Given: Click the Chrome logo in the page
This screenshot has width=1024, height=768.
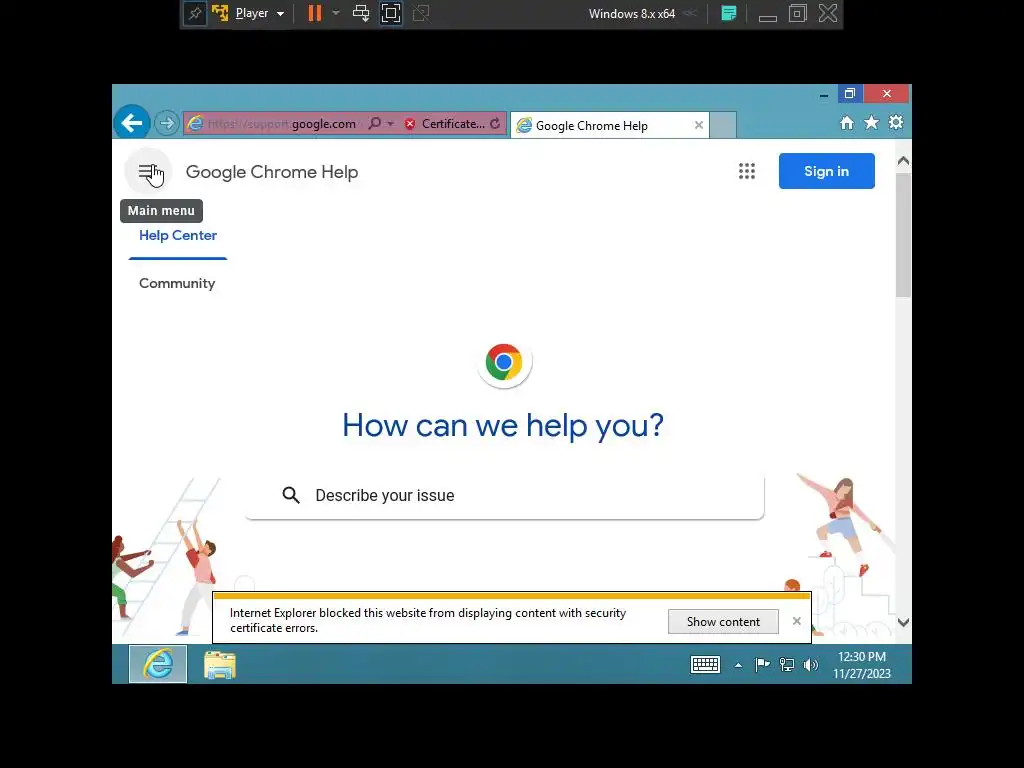Looking at the screenshot, I should 504,362.
